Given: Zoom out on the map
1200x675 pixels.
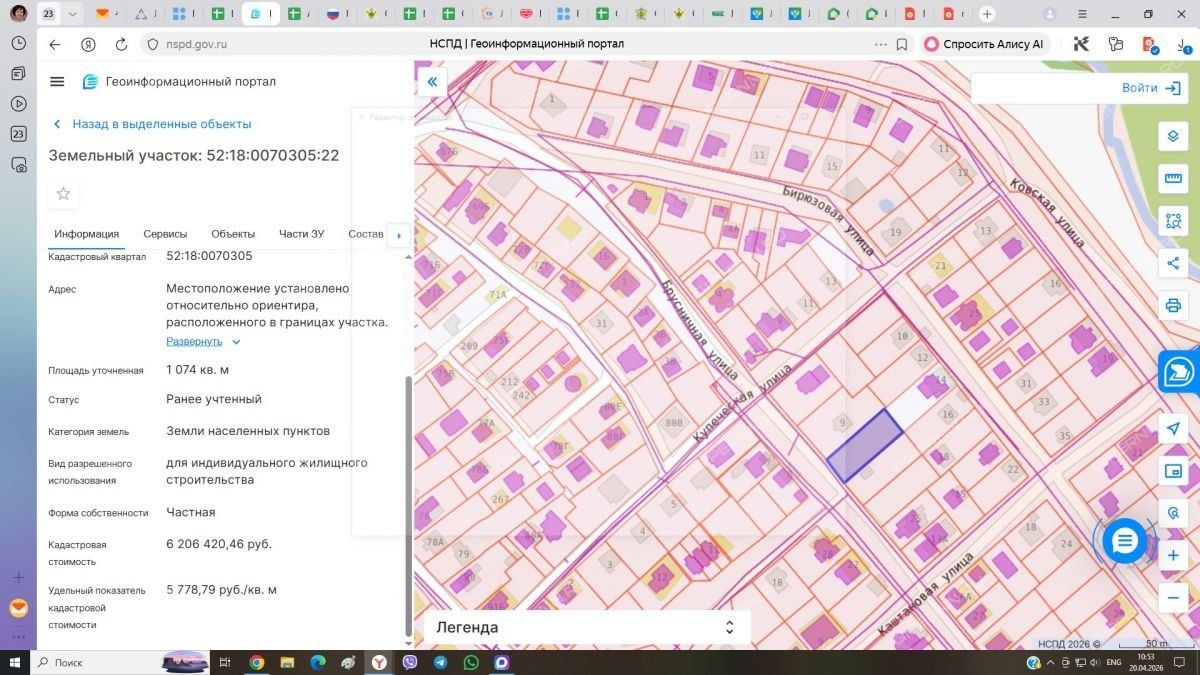Looking at the screenshot, I should pyautogui.click(x=1173, y=597).
